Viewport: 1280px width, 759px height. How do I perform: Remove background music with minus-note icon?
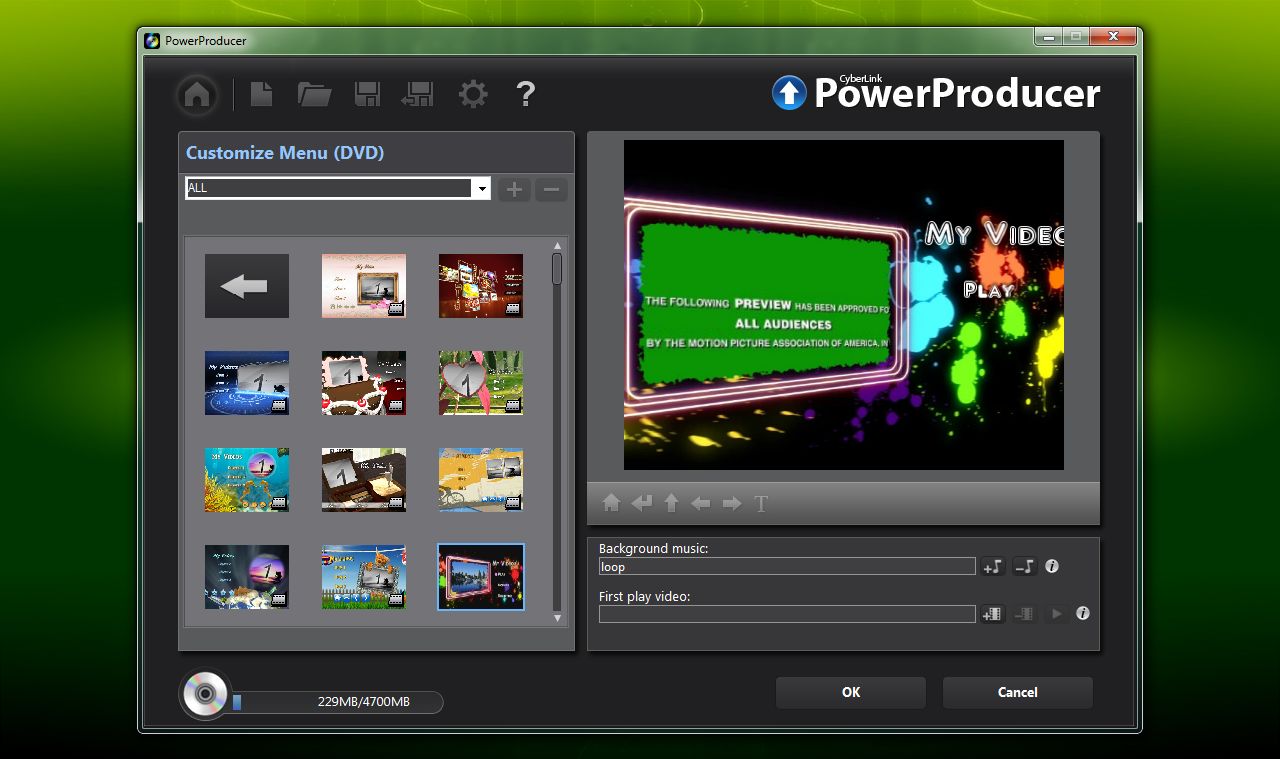[x=1024, y=566]
